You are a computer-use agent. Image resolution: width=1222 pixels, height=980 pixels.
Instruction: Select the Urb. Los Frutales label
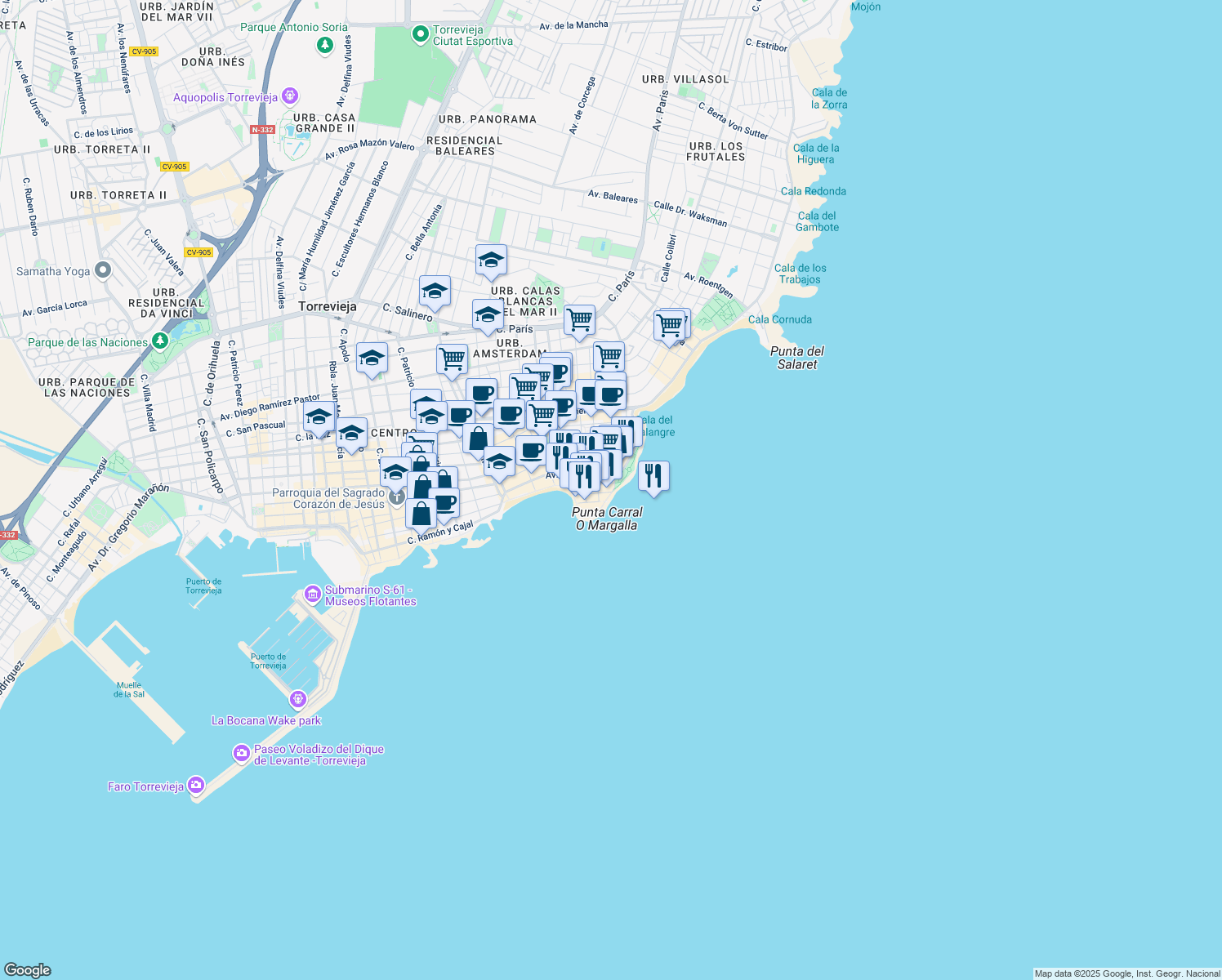(716, 152)
